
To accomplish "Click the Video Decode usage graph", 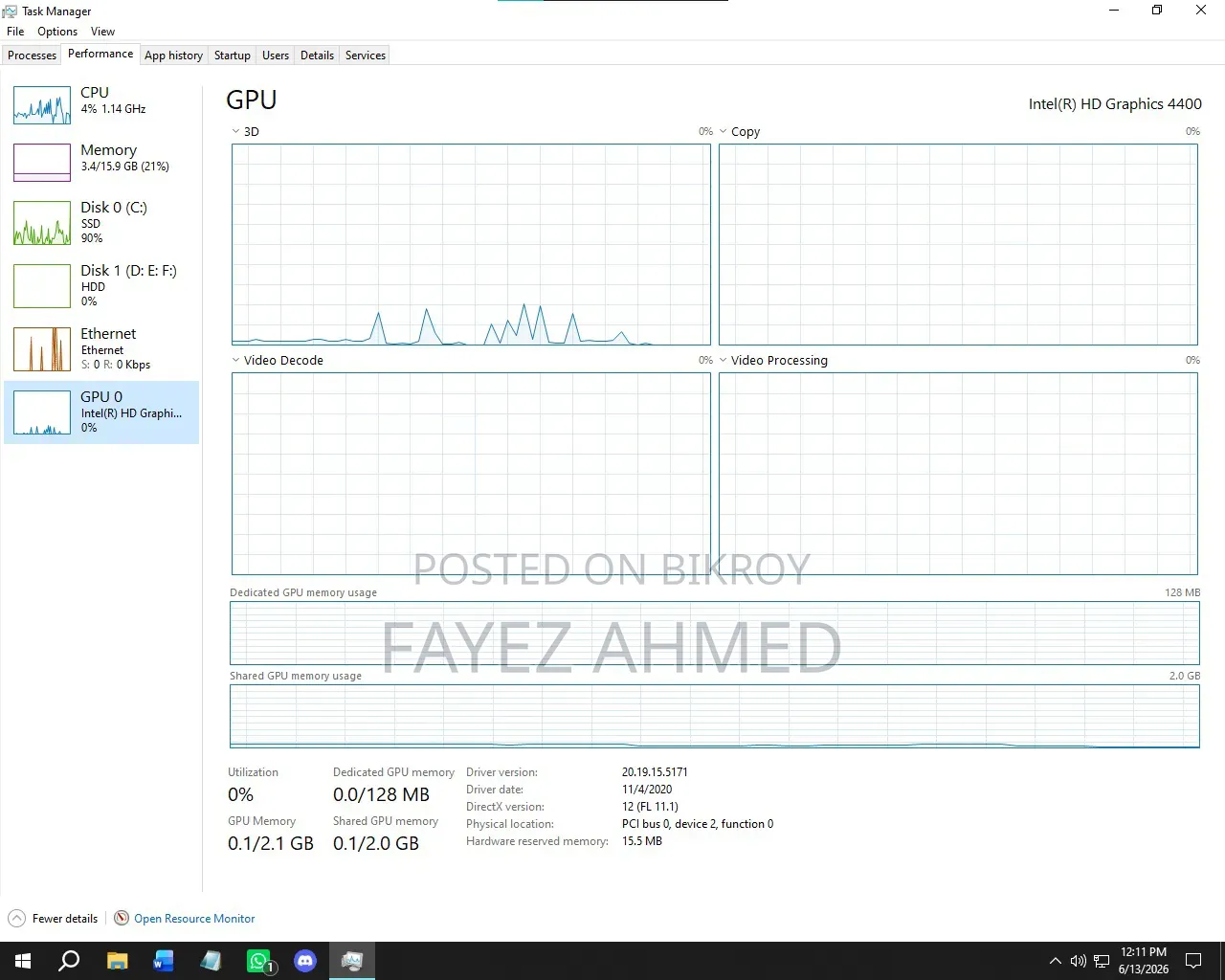I will 471,474.
